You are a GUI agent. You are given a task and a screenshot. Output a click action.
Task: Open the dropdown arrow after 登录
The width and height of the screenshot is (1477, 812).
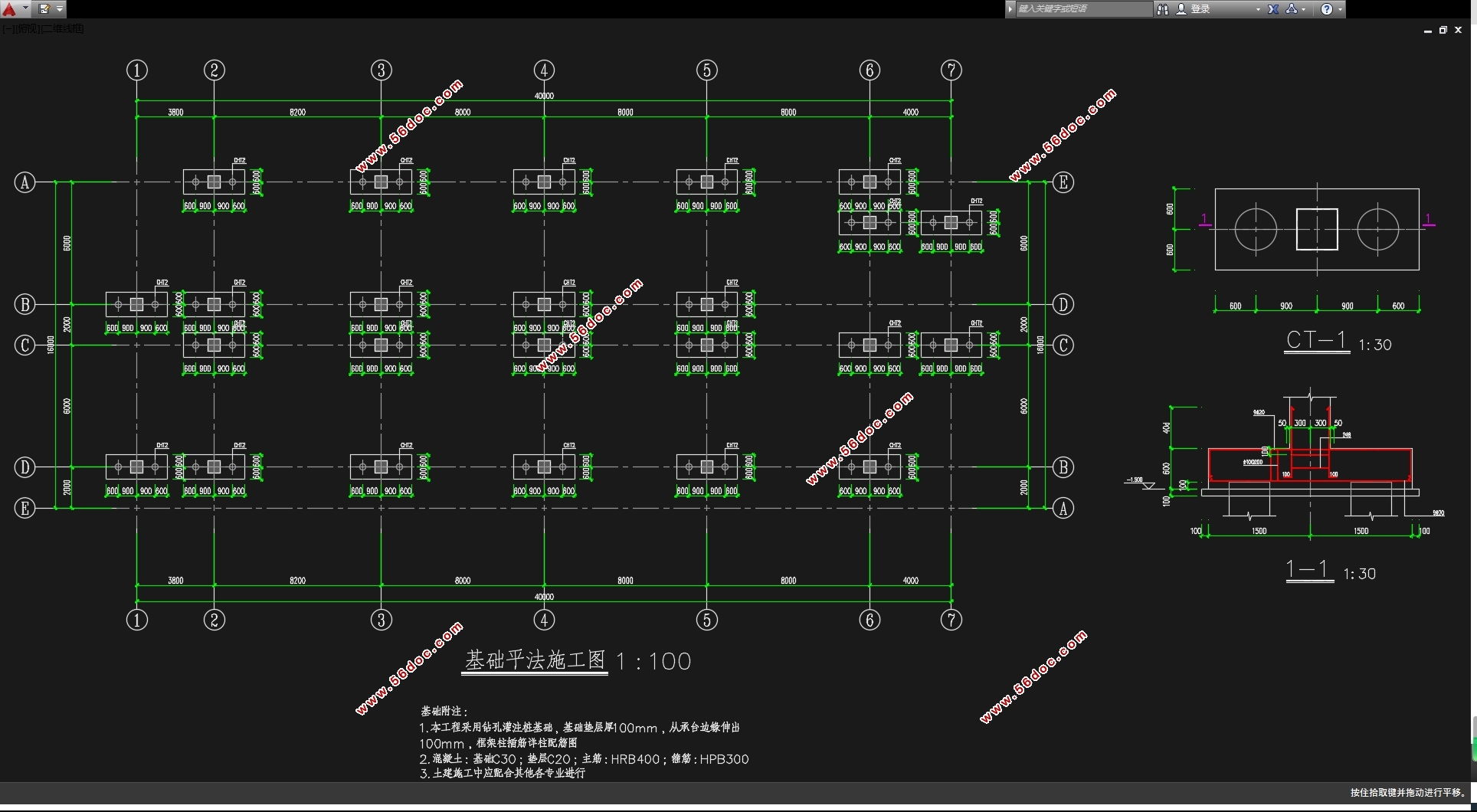[x=1258, y=9]
